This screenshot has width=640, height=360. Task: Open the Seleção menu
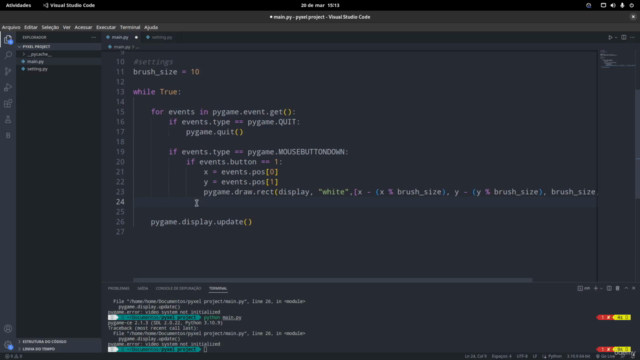coord(50,27)
